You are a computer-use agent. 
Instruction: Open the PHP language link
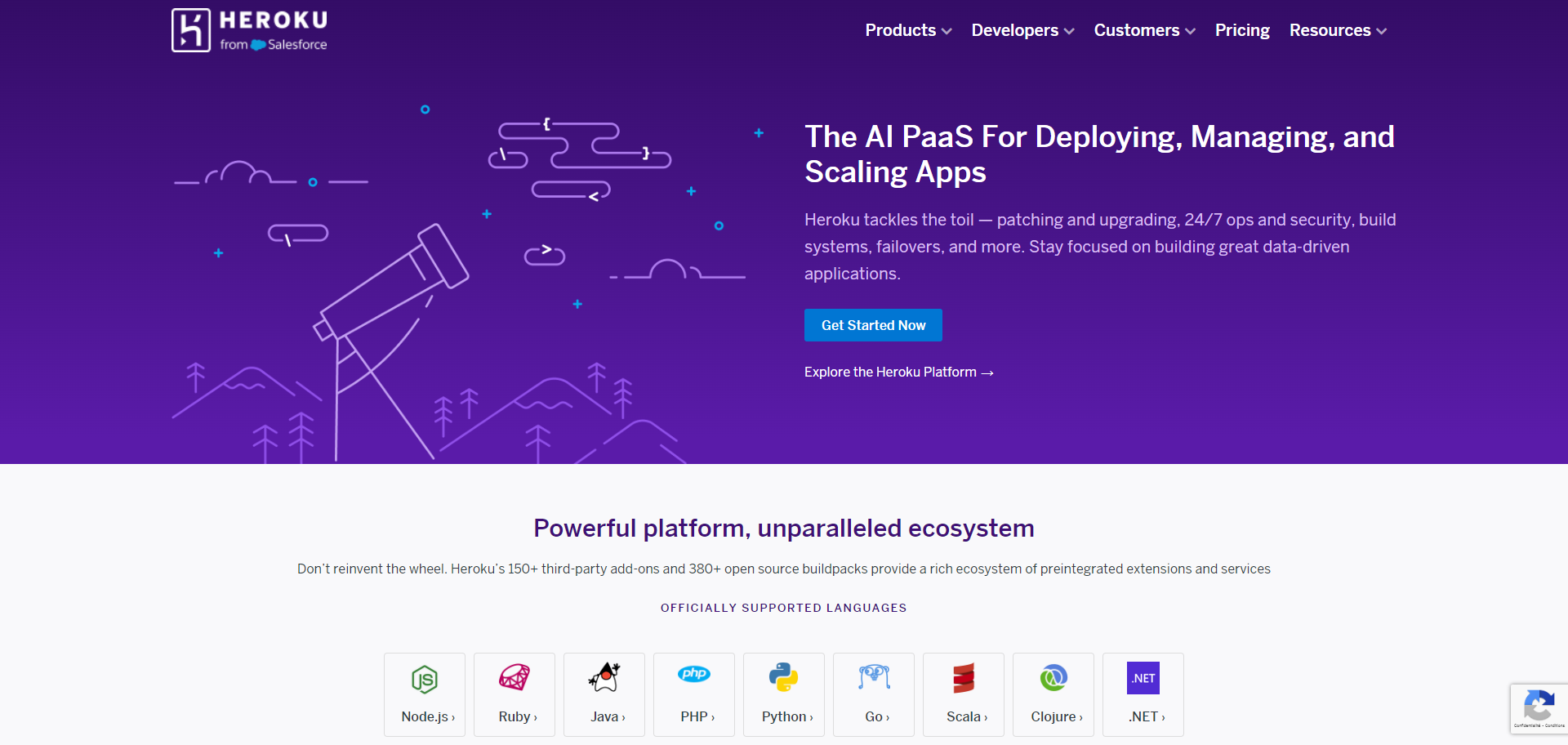(x=694, y=694)
